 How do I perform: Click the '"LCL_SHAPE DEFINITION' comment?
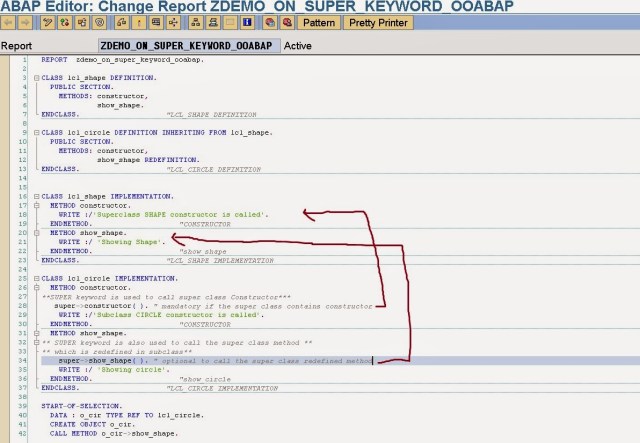coord(211,114)
